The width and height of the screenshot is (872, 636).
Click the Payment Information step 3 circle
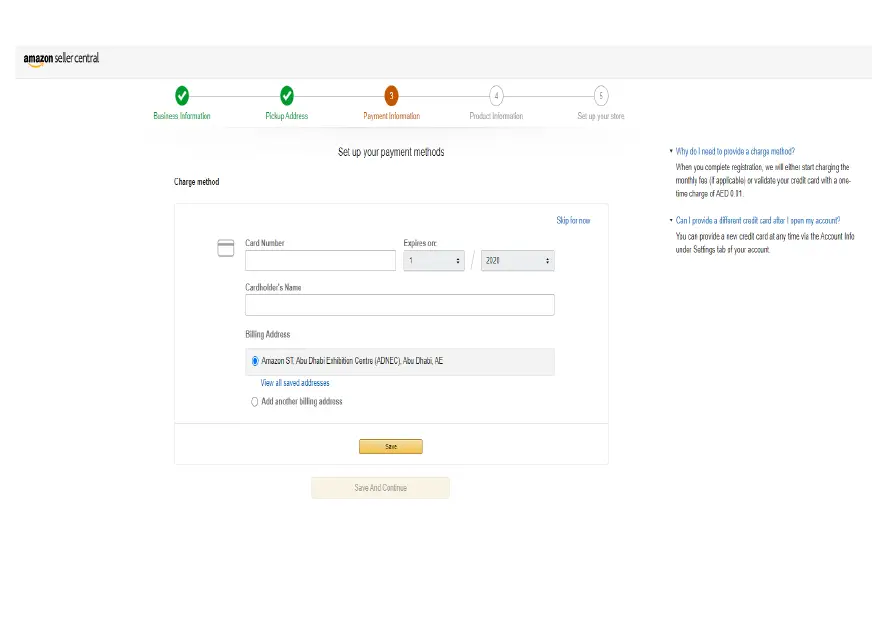click(x=391, y=95)
